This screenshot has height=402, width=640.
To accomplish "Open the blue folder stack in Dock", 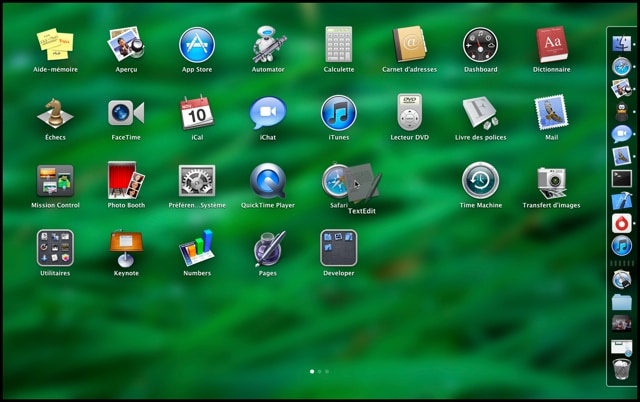I will pos(622,302).
